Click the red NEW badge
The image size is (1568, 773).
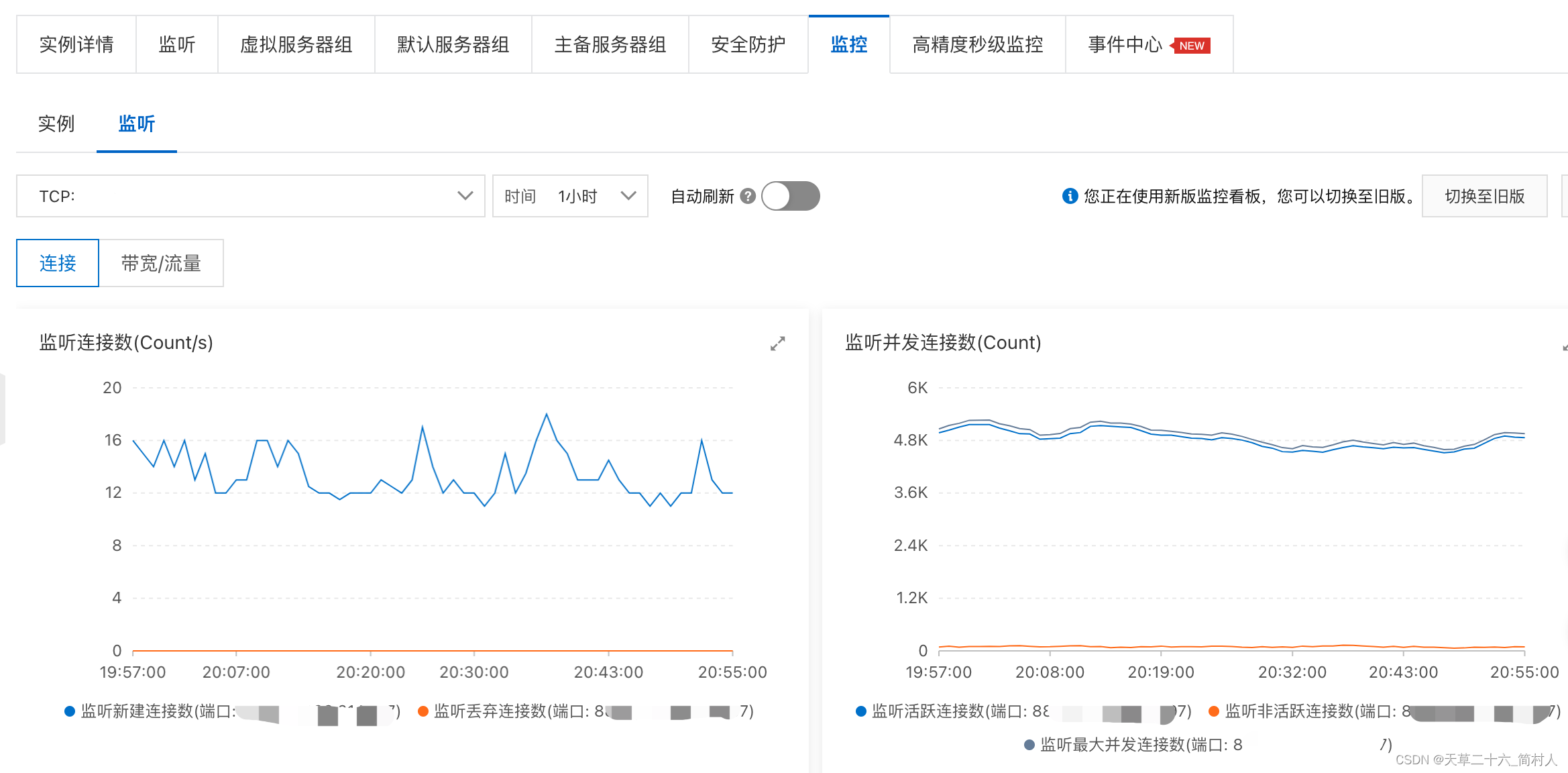(x=1190, y=46)
